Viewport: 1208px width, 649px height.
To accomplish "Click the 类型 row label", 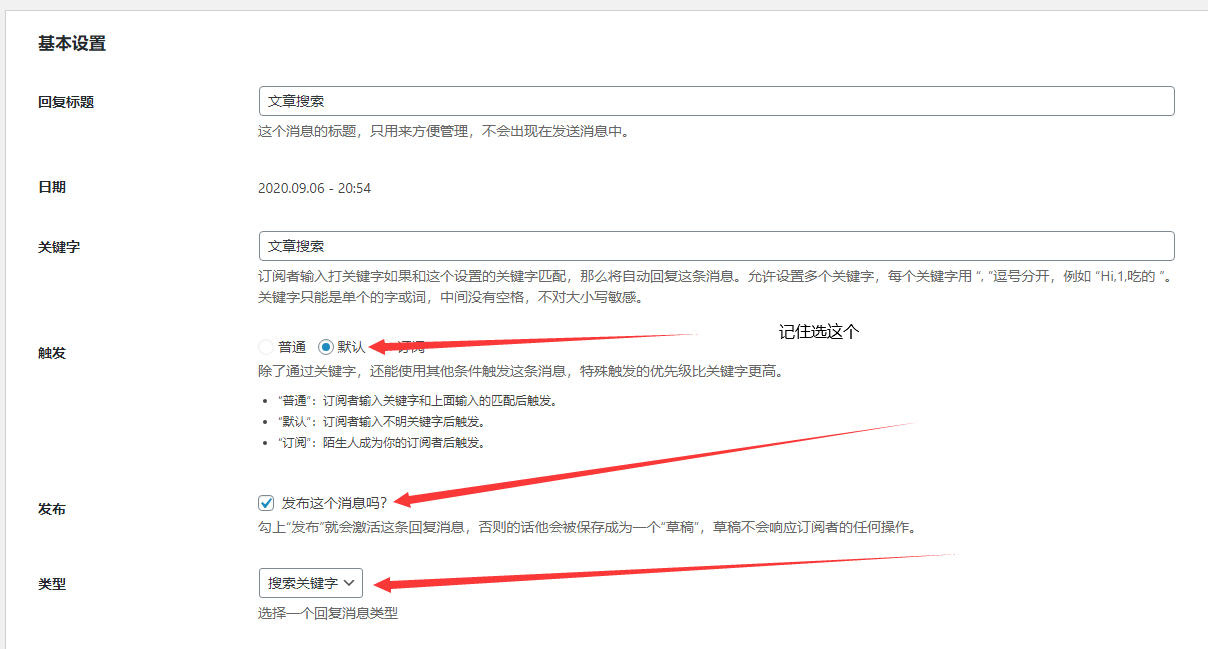I will (52, 584).
